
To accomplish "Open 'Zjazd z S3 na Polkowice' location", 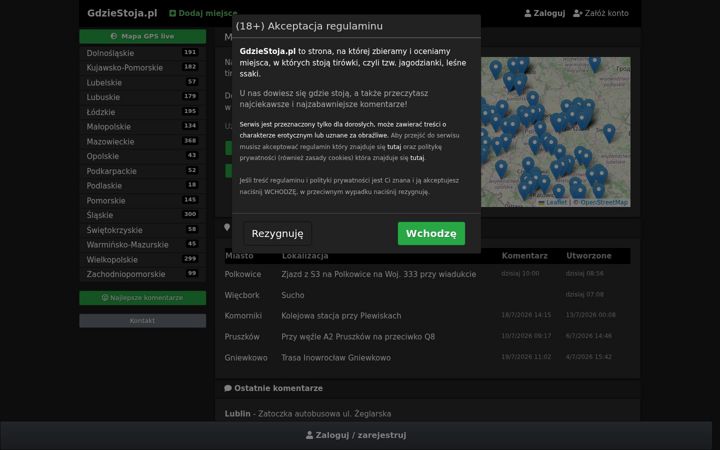I will pyautogui.click(x=378, y=274).
